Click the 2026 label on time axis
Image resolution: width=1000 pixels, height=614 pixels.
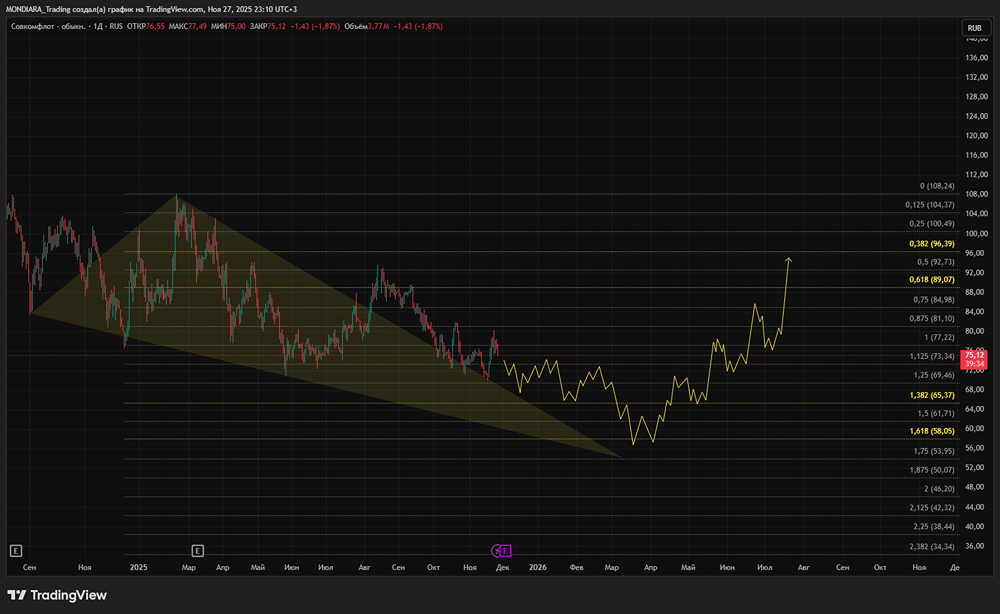point(538,567)
